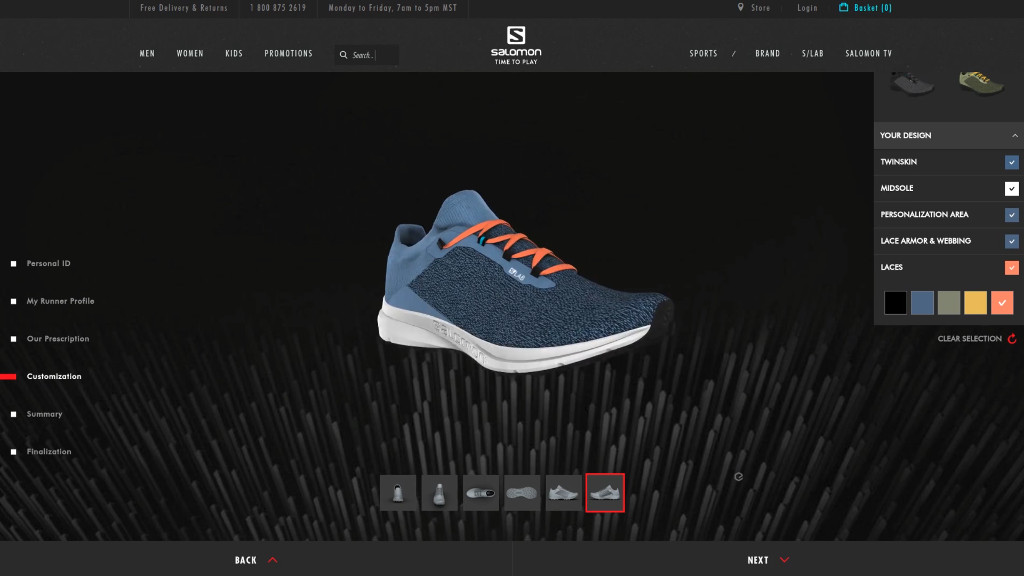Click the Clear Selection reset icon
The height and width of the screenshot is (576, 1024).
tap(1012, 339)
